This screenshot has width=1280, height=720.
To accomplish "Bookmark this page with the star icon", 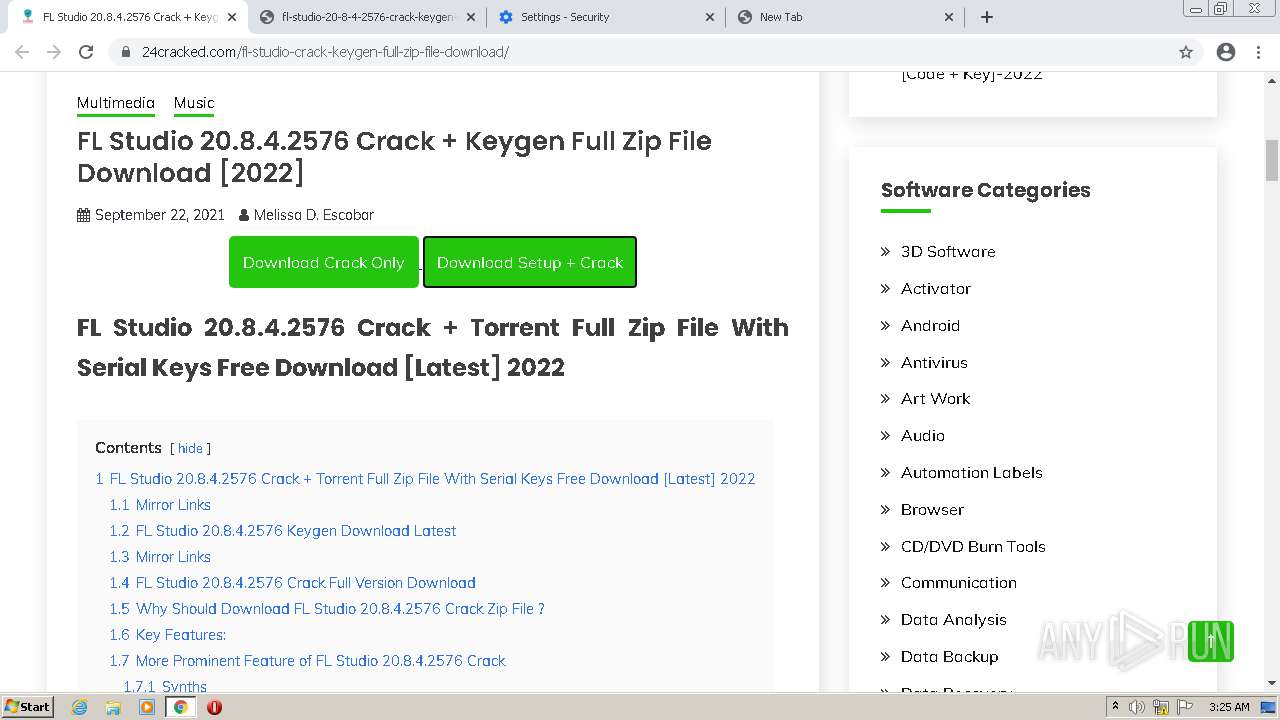I will [x=1186, y=52].
